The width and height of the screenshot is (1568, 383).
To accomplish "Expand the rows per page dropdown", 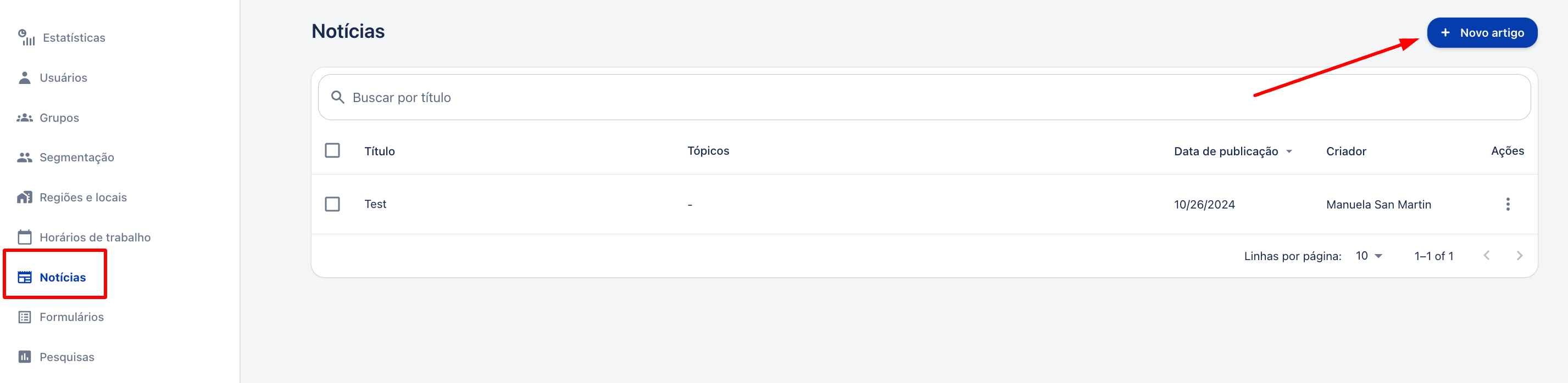I will (1369, 256).
